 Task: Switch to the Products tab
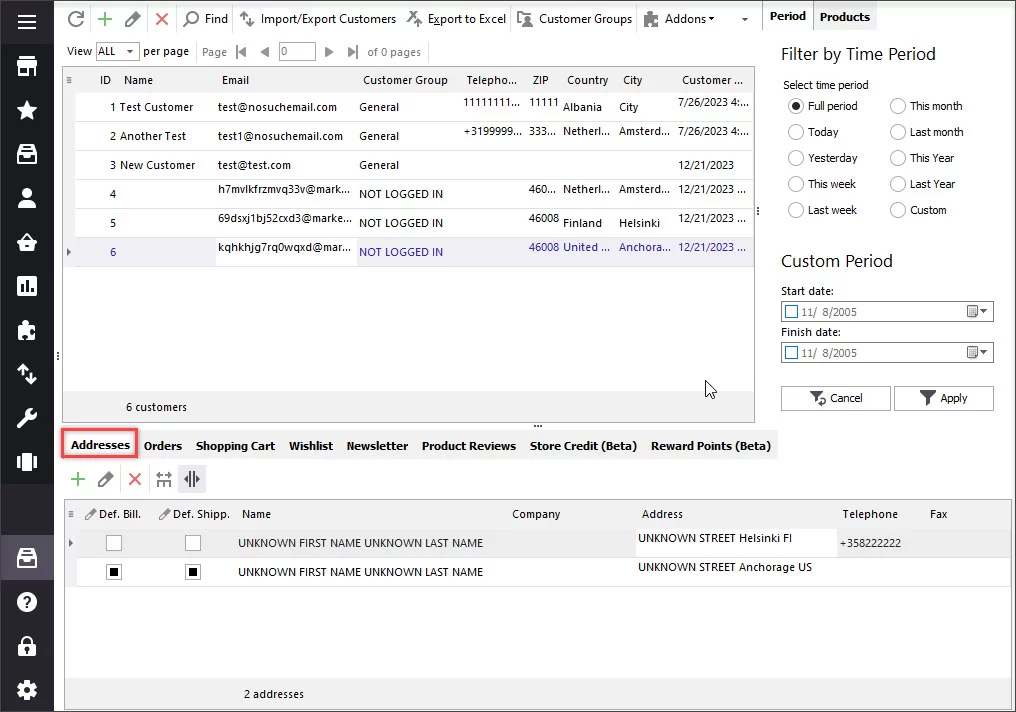click(845, 17)
